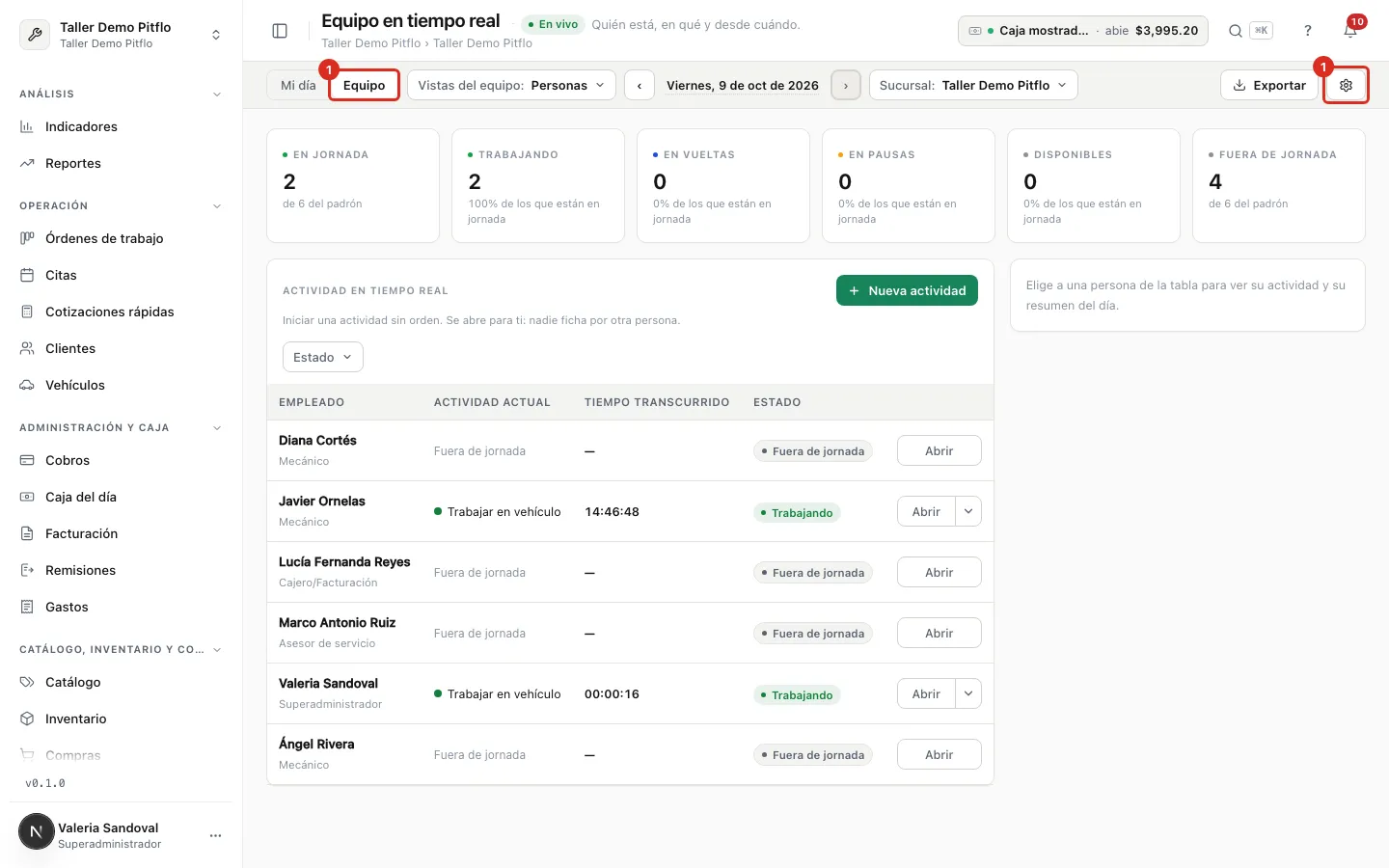This screenshot has height=868, width=1389.
Task: Open the notifications bell
Action: pos(1350,31)
